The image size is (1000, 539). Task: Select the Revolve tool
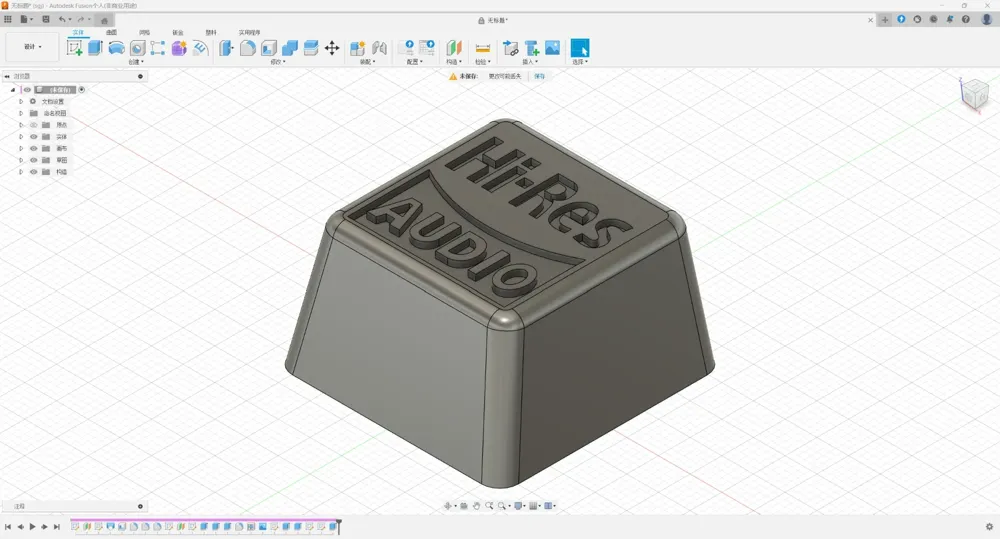[116, 48]
